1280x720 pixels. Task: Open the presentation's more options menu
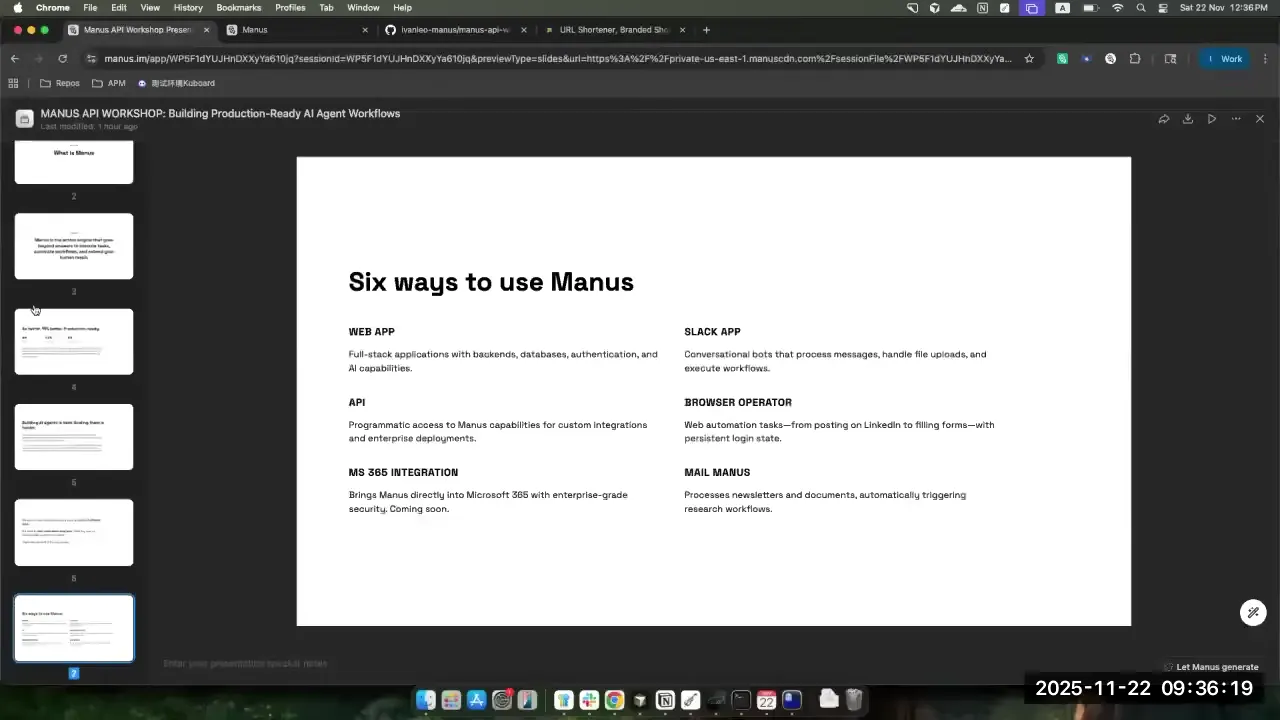tap(1236, 118)
